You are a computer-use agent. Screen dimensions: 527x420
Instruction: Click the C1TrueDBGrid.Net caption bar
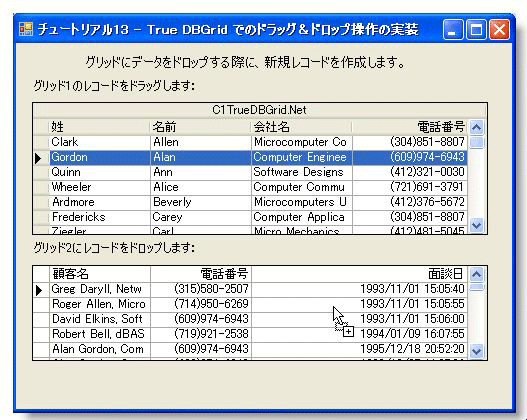(259, 110)
